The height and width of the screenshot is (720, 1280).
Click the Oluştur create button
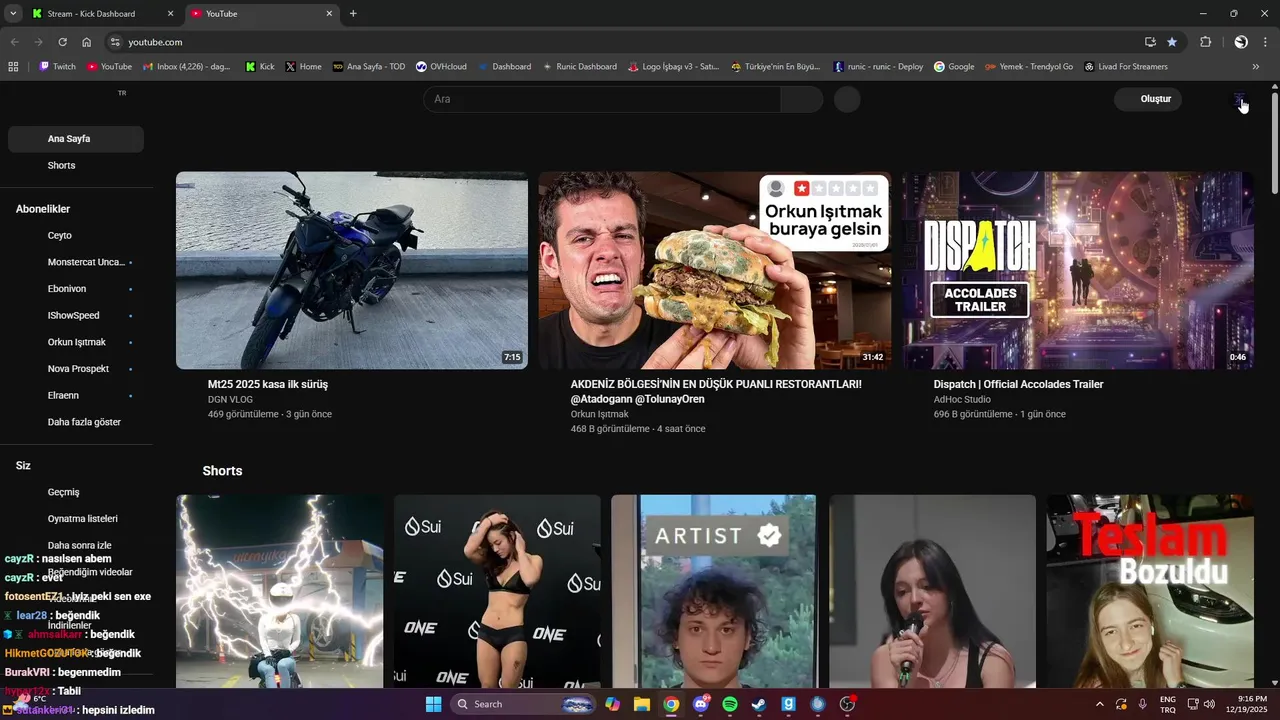(1148, 99)
